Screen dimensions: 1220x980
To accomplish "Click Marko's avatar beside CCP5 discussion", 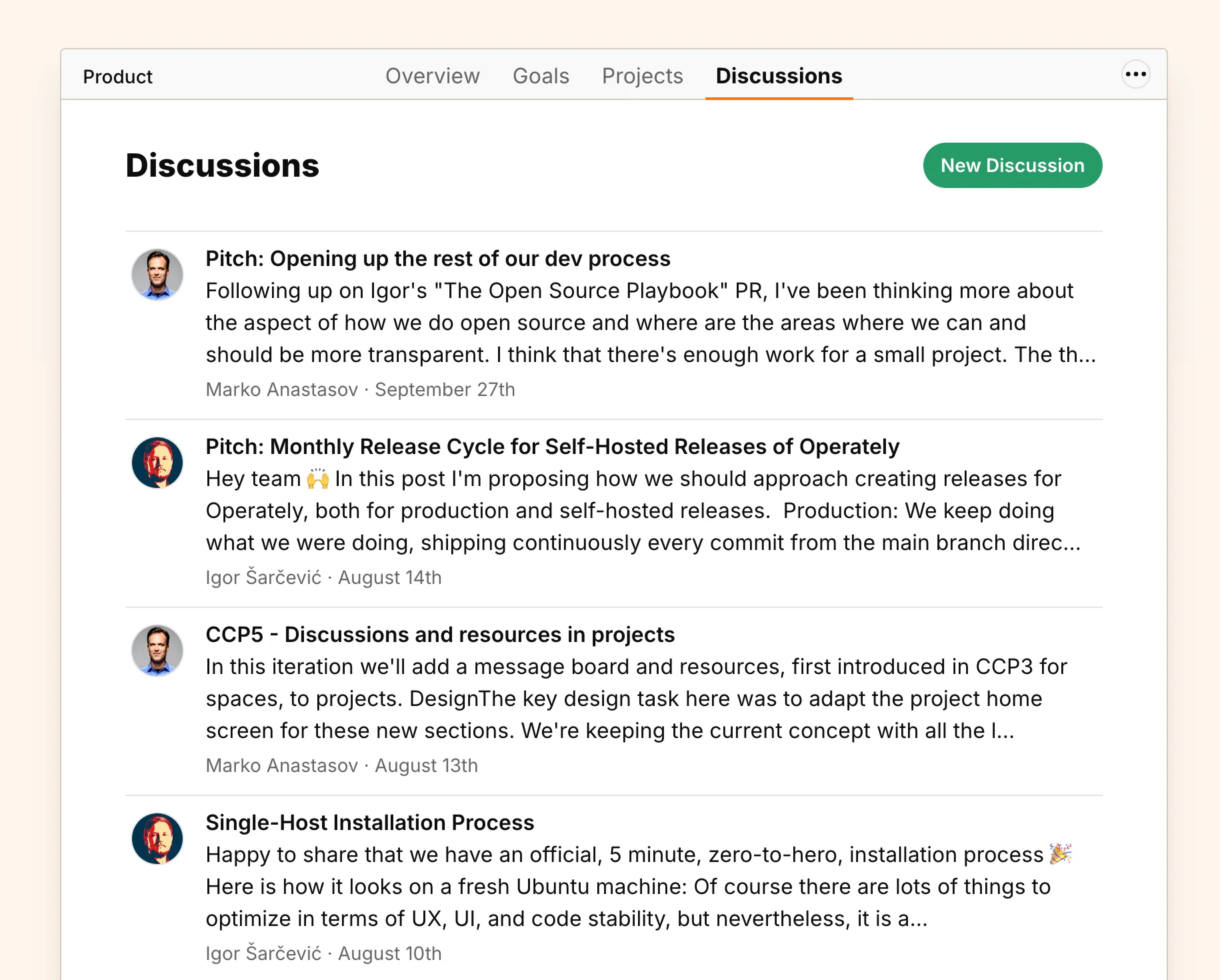I will click(157, 651).
